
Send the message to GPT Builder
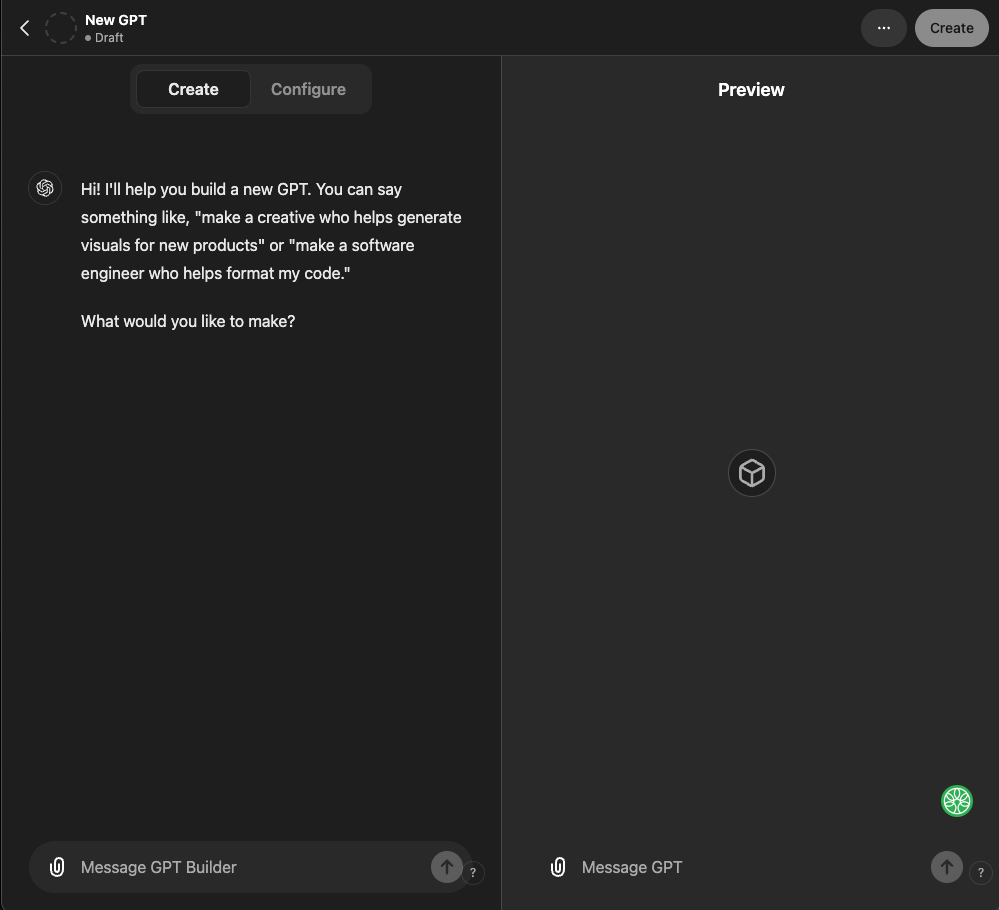pyautogui.click(x=447, y=867)
